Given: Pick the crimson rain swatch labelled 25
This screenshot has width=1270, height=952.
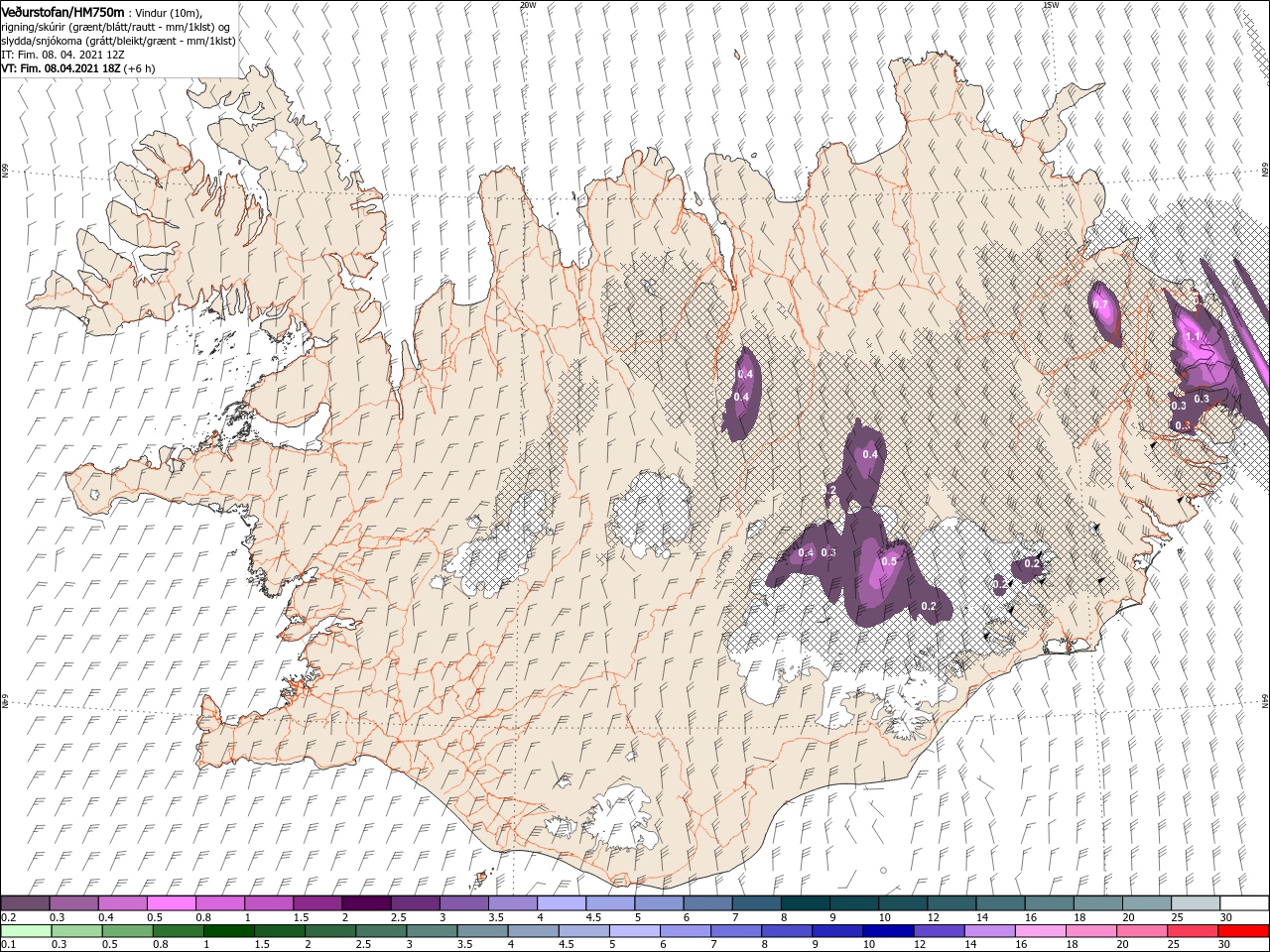Looking at the screenshot, I should (1193, 931).
